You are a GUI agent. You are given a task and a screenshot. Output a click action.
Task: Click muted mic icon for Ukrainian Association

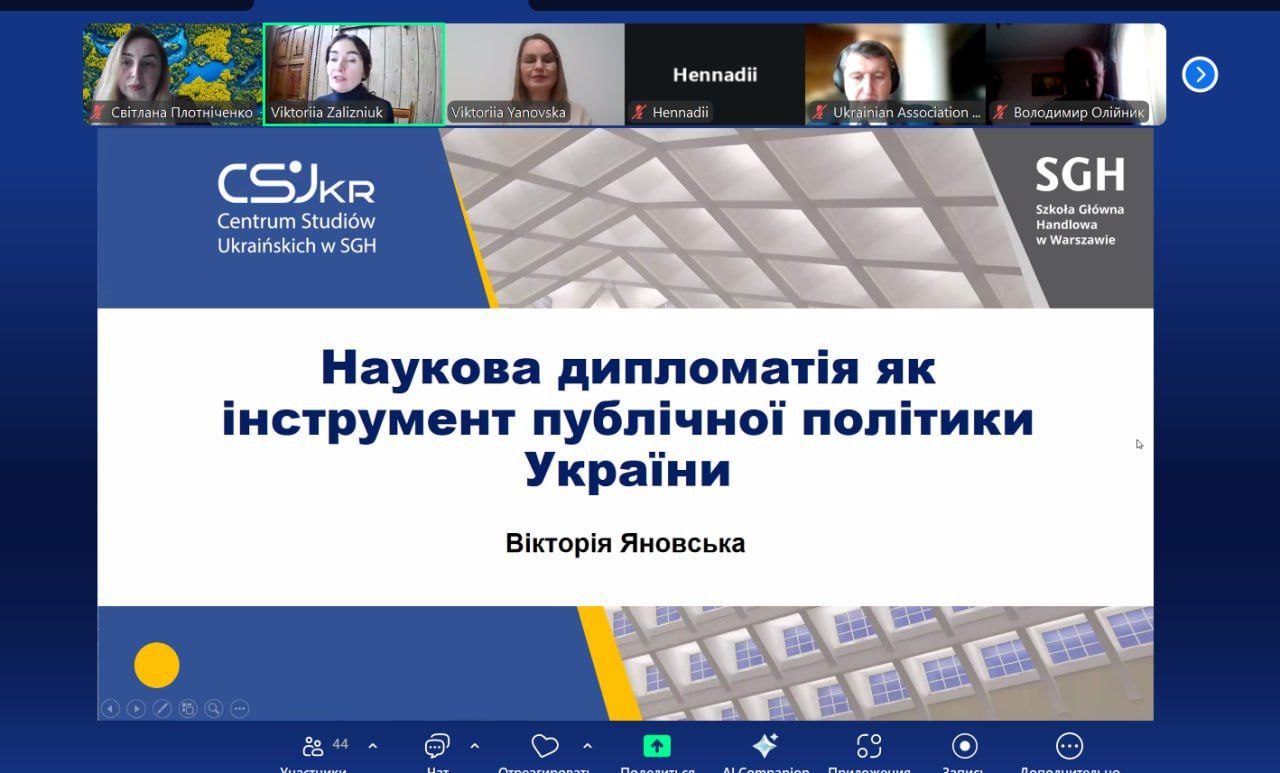point(820,113)
